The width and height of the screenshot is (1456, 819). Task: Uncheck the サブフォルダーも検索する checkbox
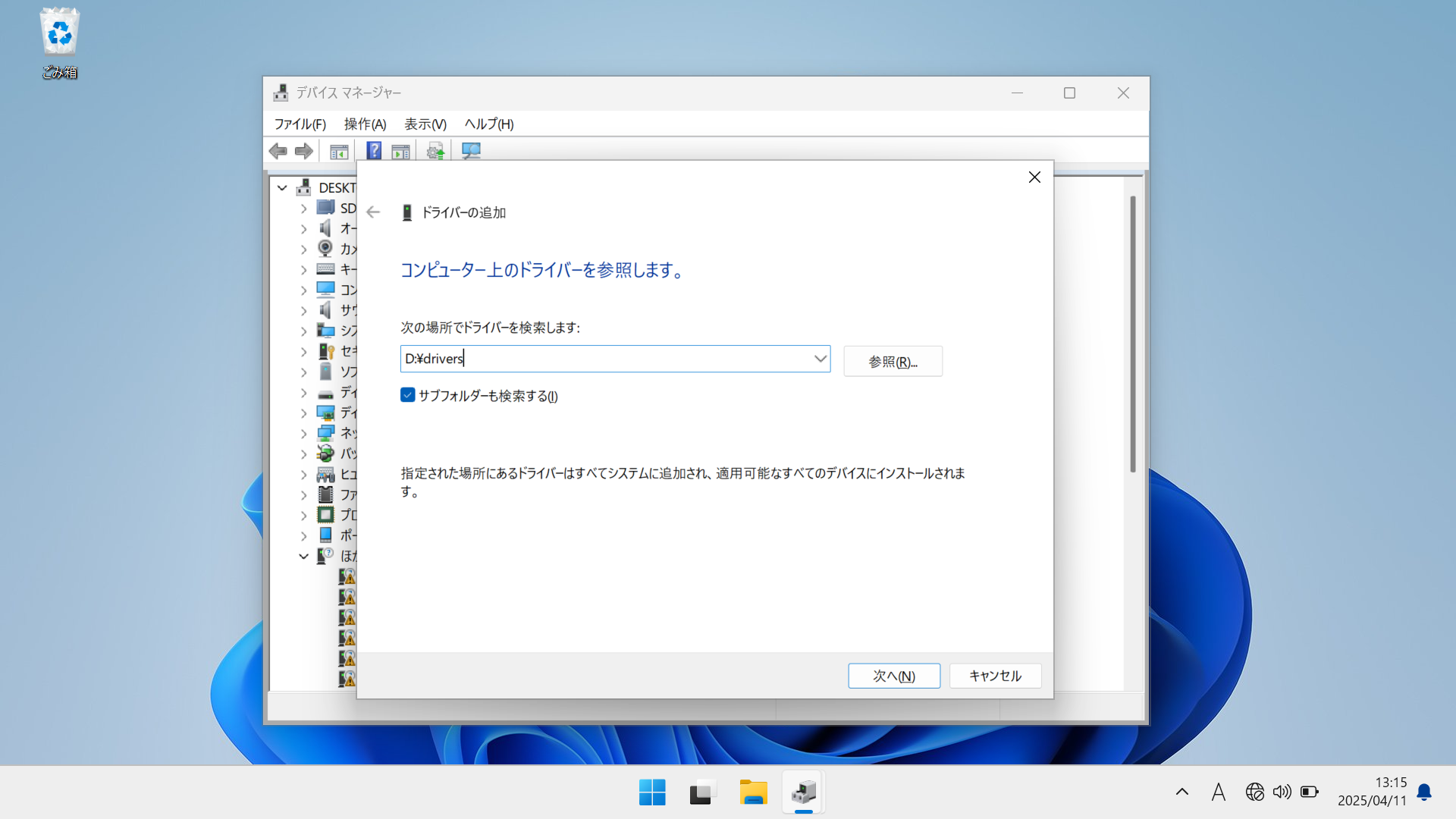(408, 395)
